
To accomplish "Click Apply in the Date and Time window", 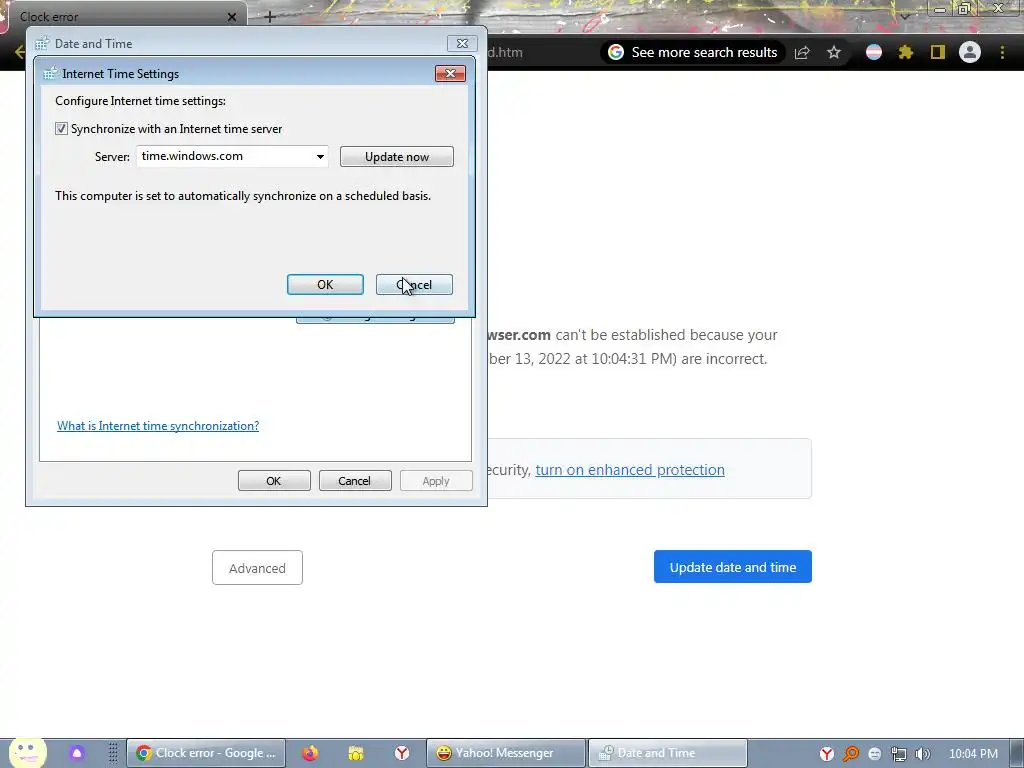I will (436, 481).
